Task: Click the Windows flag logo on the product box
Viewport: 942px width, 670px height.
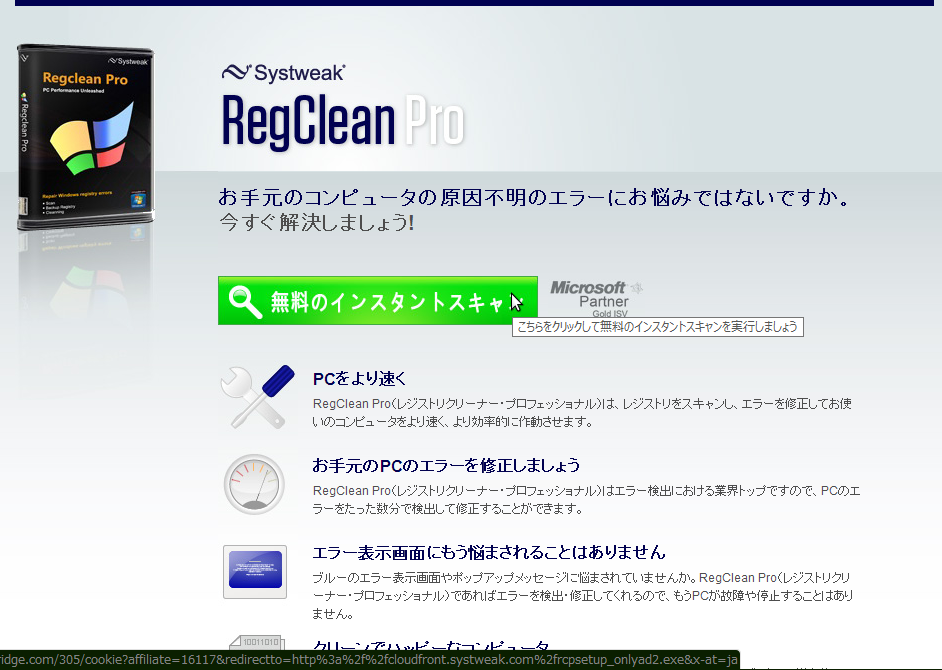Action: 91,138
